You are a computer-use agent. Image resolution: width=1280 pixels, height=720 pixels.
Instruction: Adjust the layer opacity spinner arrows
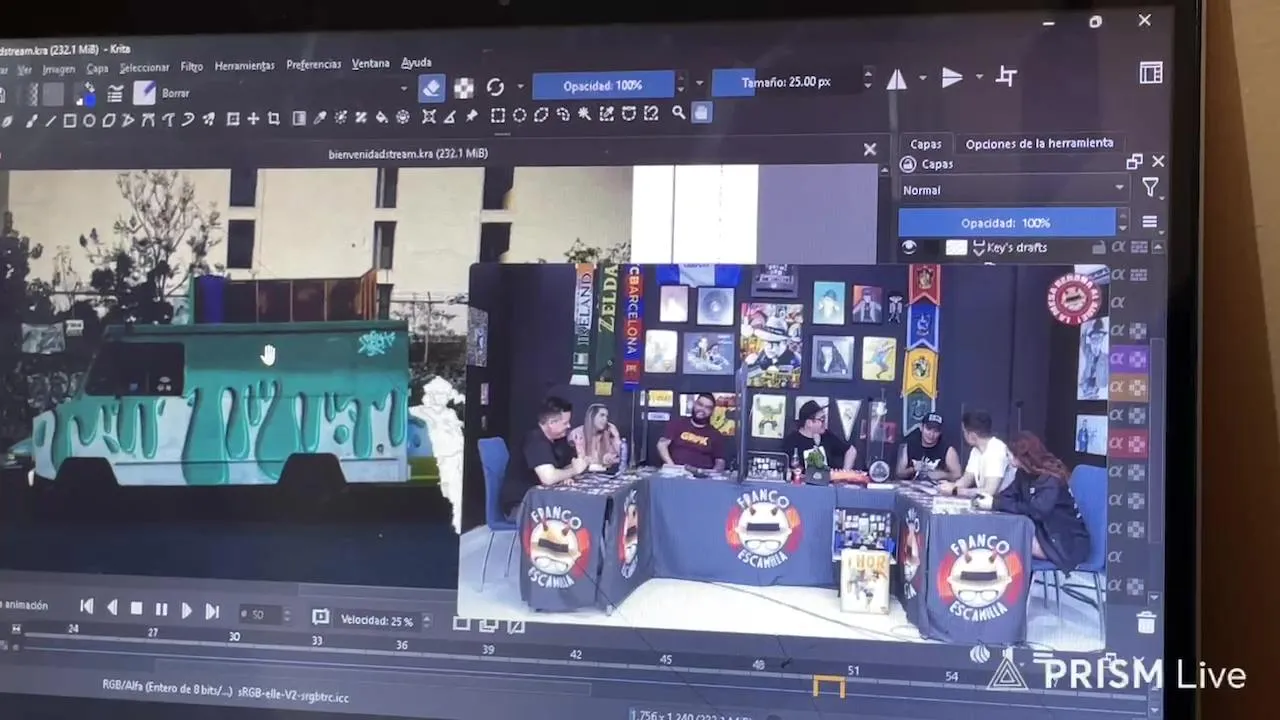pyautogui.click(x=1123, y=222)
